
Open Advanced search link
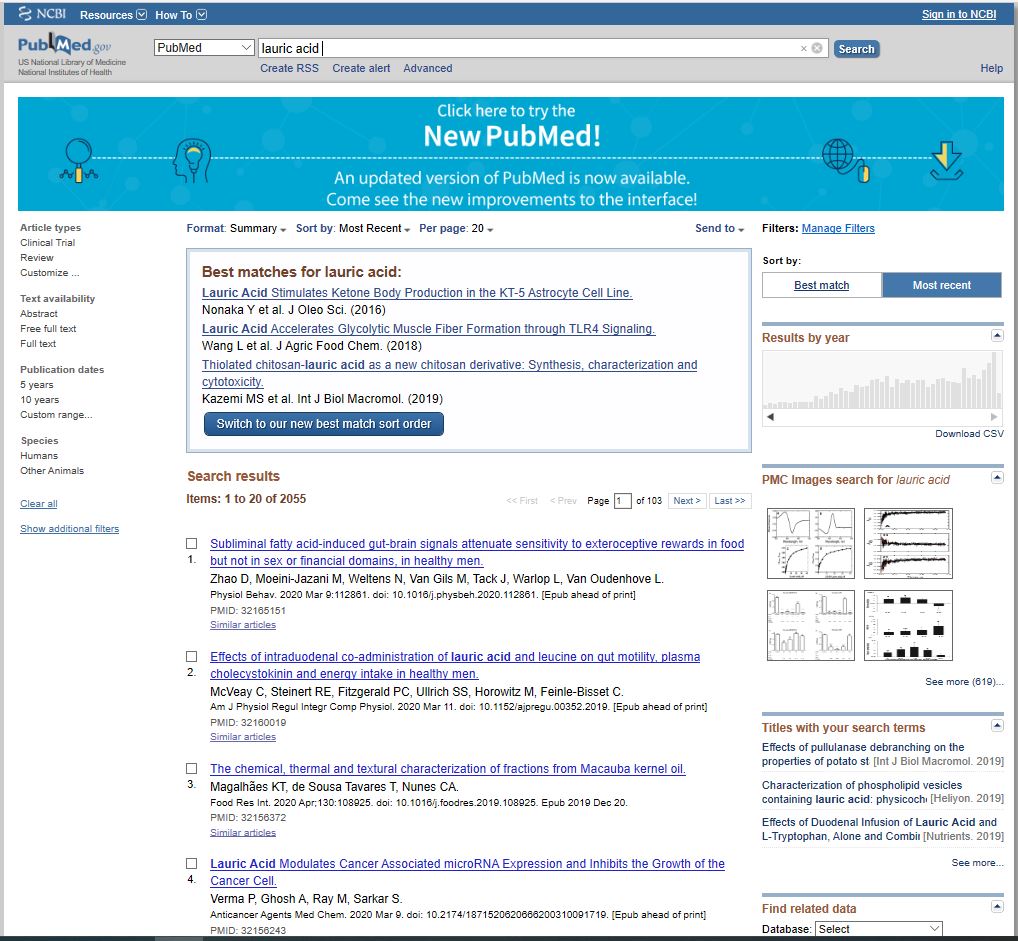click(x=428, y=68)
